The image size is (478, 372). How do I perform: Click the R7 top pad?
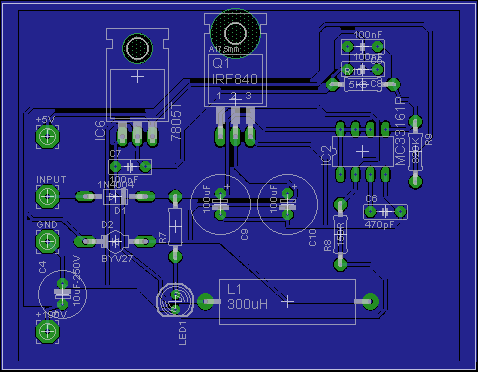point(175,197)
